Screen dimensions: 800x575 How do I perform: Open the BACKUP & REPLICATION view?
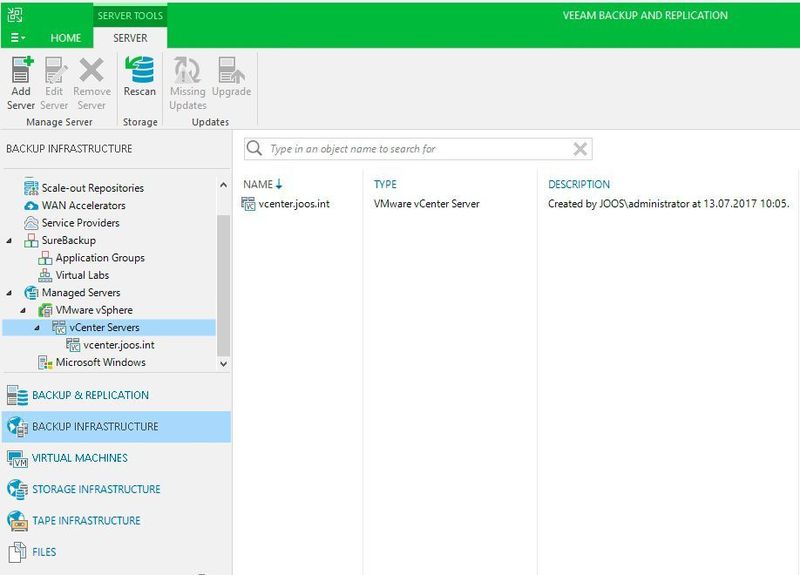coord(90,395)
